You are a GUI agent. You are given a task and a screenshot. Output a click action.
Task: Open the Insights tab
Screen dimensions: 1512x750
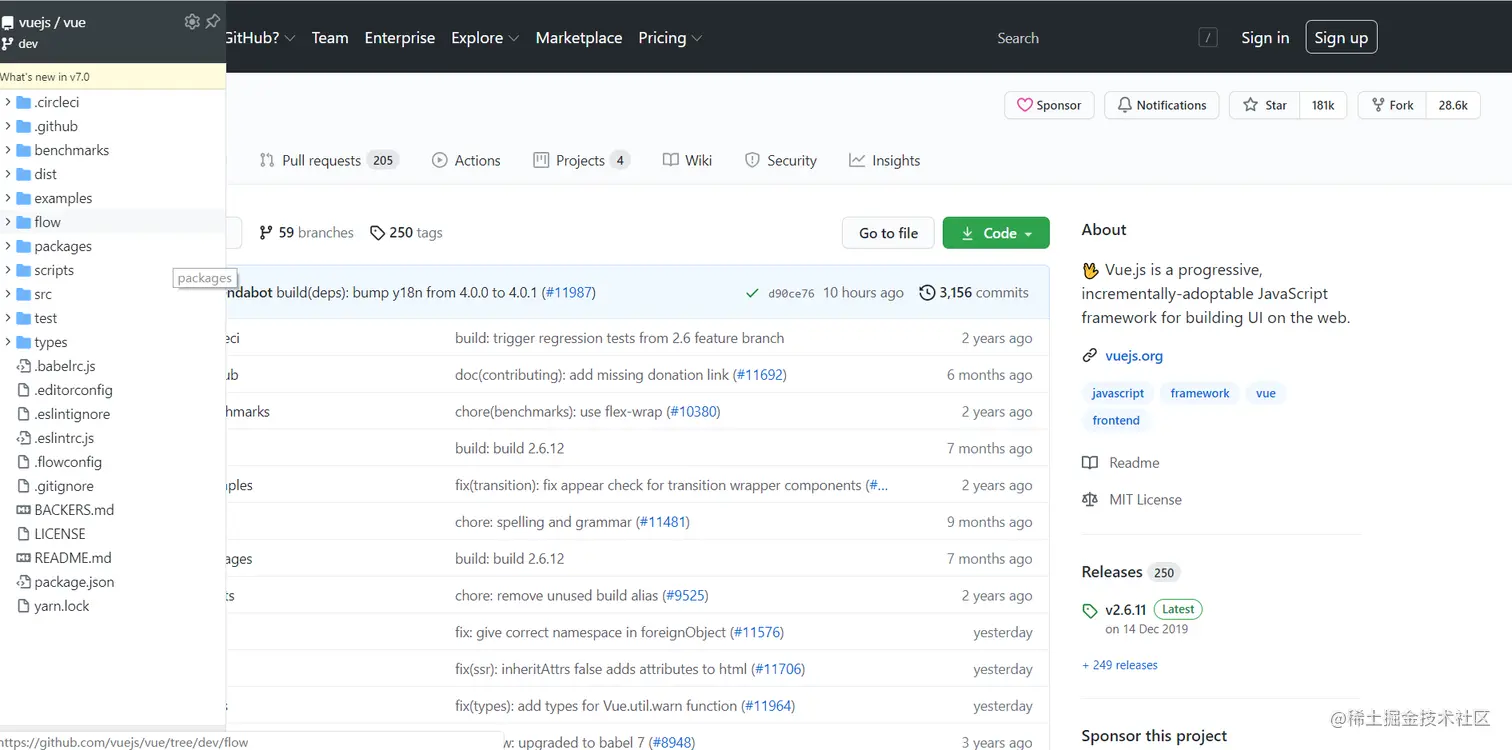[885, 160]
